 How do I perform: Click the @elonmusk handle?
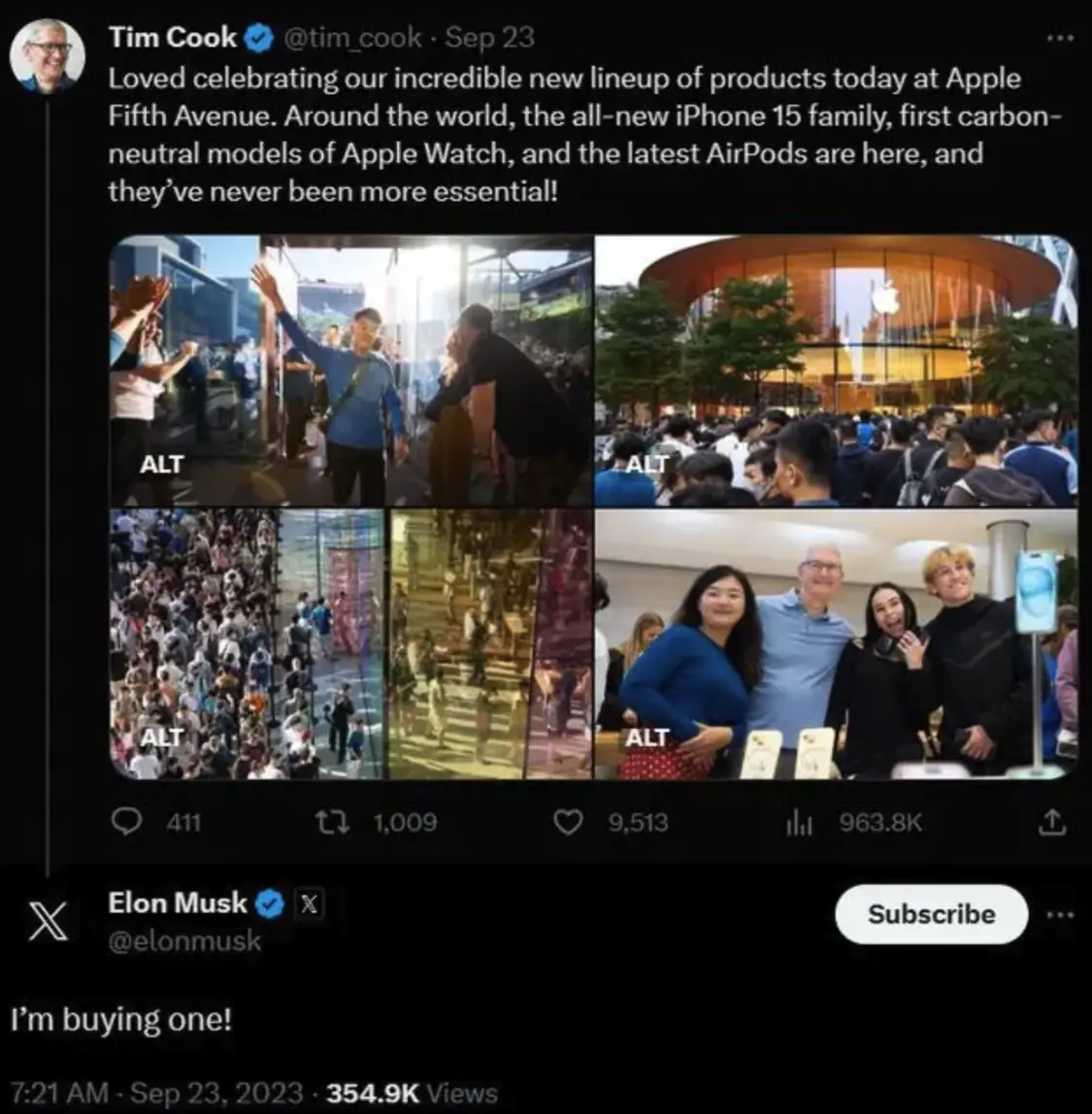coord(184,940)
